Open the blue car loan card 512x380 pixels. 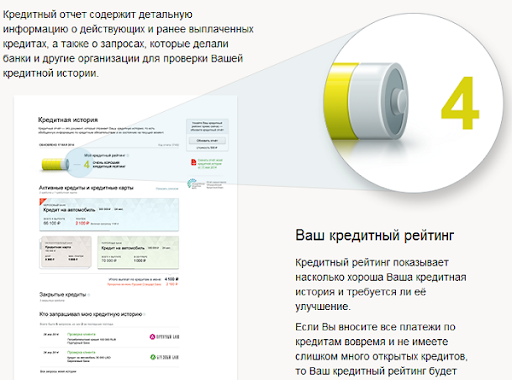click(x=109, y=215)
